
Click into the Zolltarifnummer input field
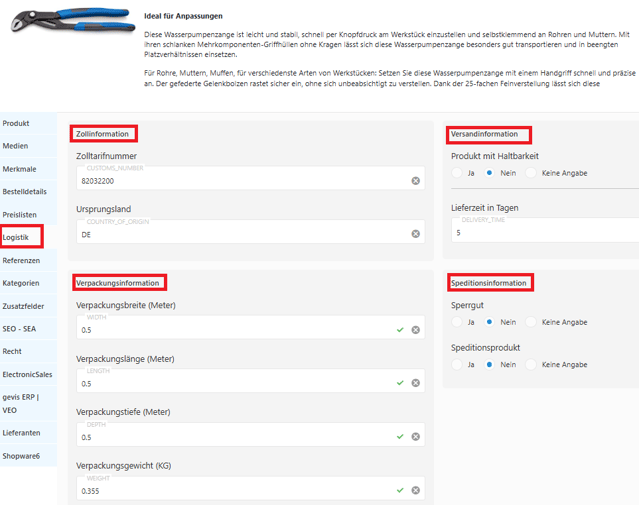240,181
